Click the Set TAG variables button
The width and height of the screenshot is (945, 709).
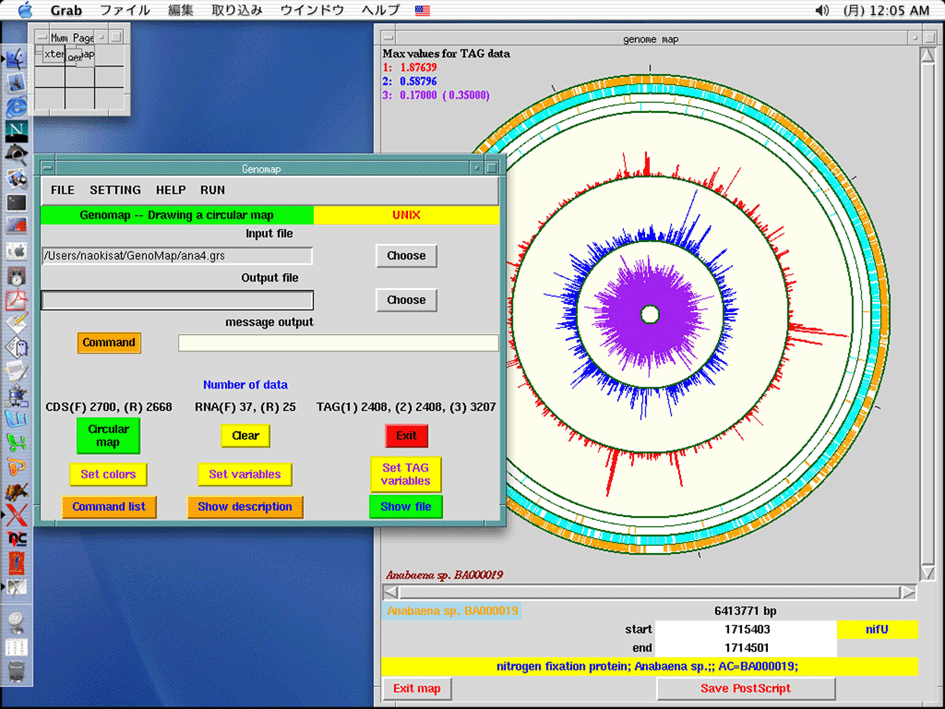405,474
